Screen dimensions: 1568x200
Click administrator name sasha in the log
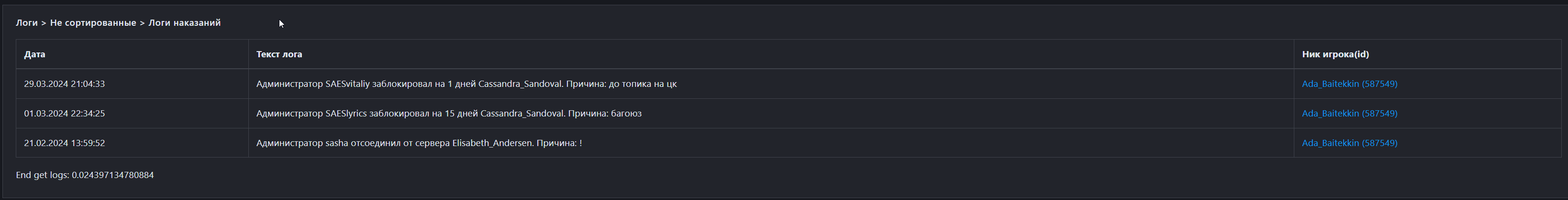tap(336, 144)
